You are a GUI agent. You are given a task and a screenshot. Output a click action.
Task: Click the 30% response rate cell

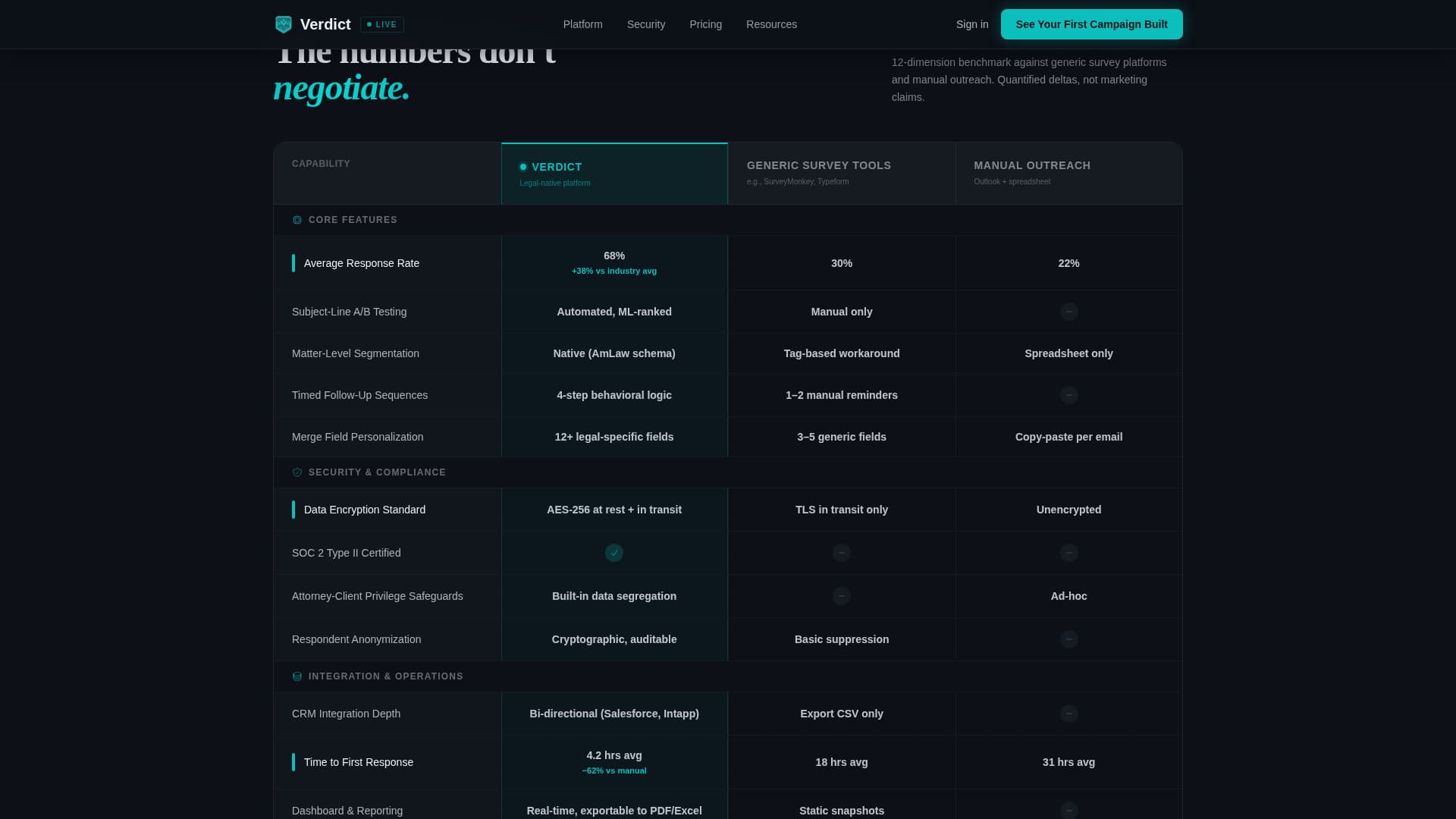pyautogui.click(x=842, y=263)
